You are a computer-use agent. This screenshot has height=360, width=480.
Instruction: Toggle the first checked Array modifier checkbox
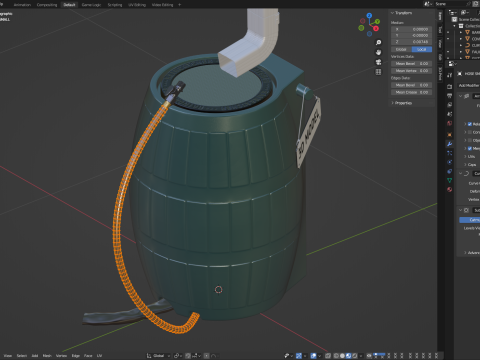point(470,124)
